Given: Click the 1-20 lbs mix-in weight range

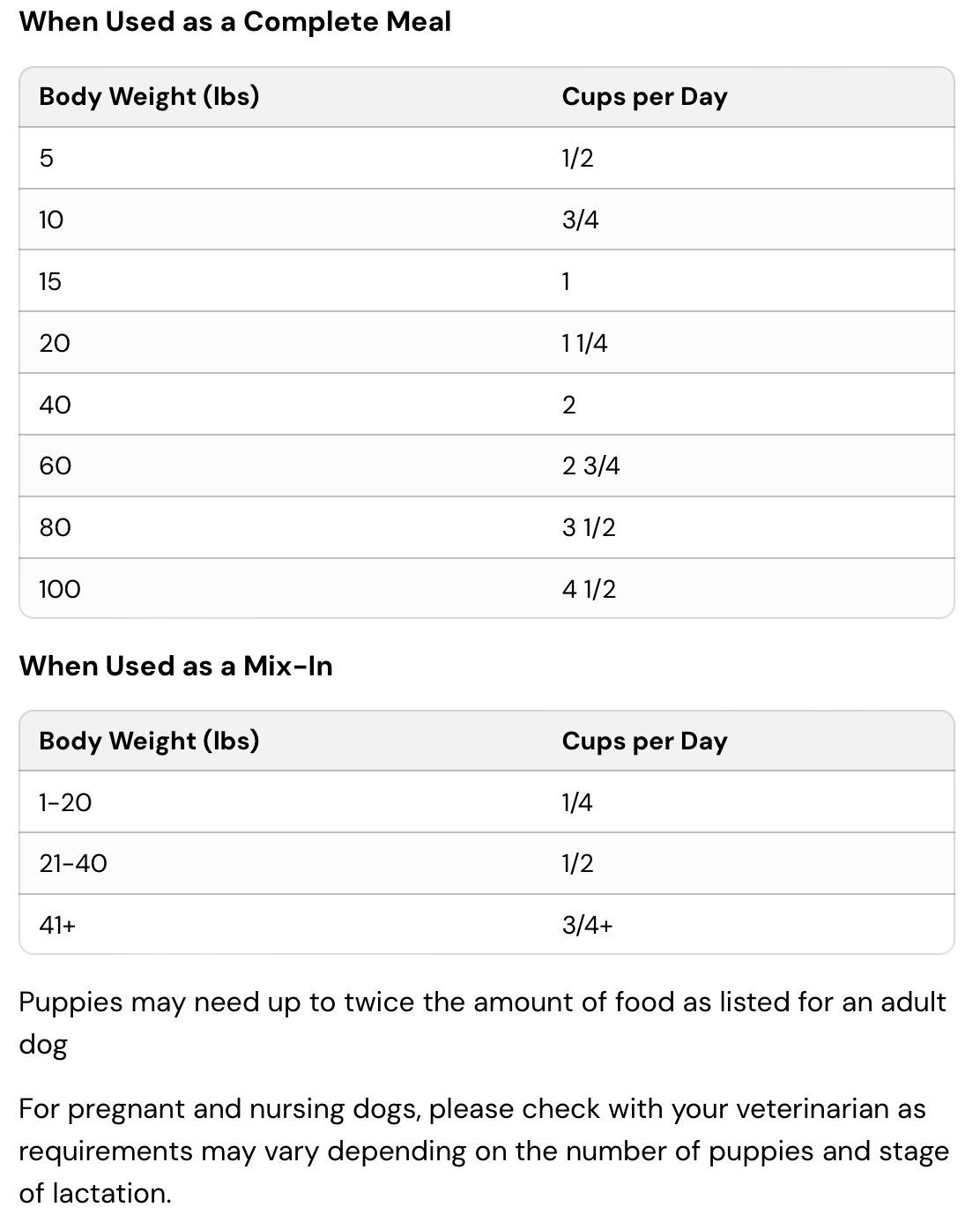Looking at the screenshot, I should click(x=65, y=802).
